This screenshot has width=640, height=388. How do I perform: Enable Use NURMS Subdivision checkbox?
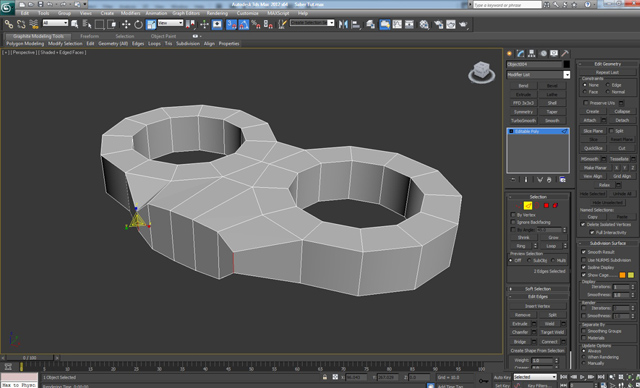tap(584, 260)
